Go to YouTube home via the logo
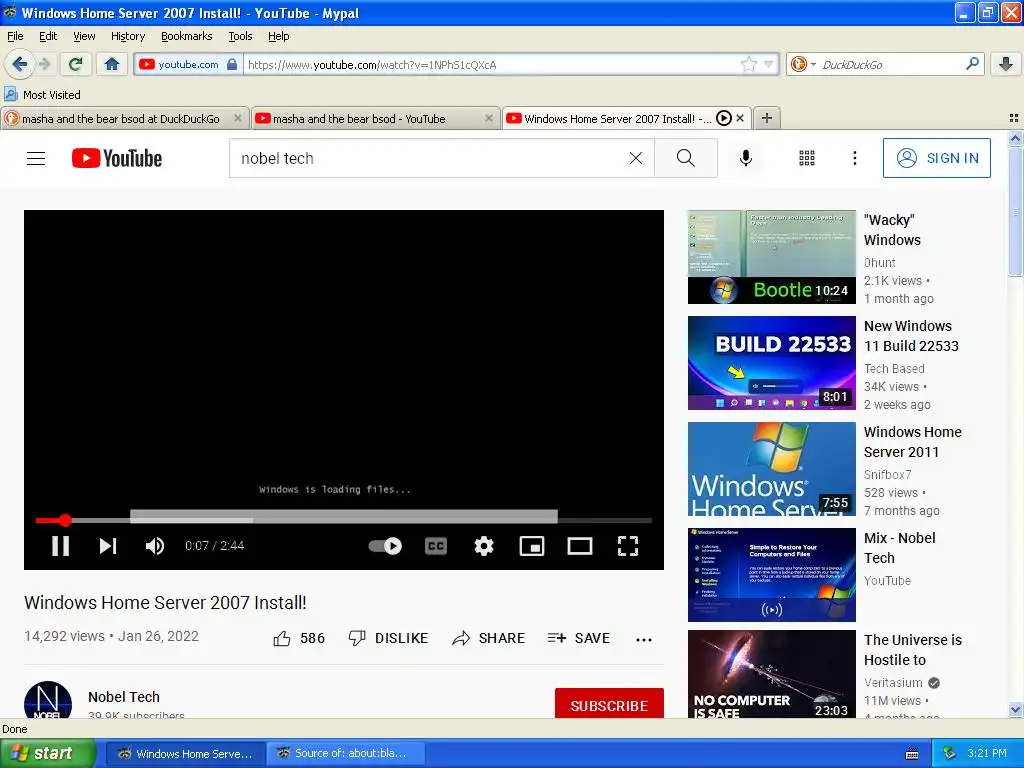The height and width of the screenshot is (768, 1024). [x=117, y=158]
